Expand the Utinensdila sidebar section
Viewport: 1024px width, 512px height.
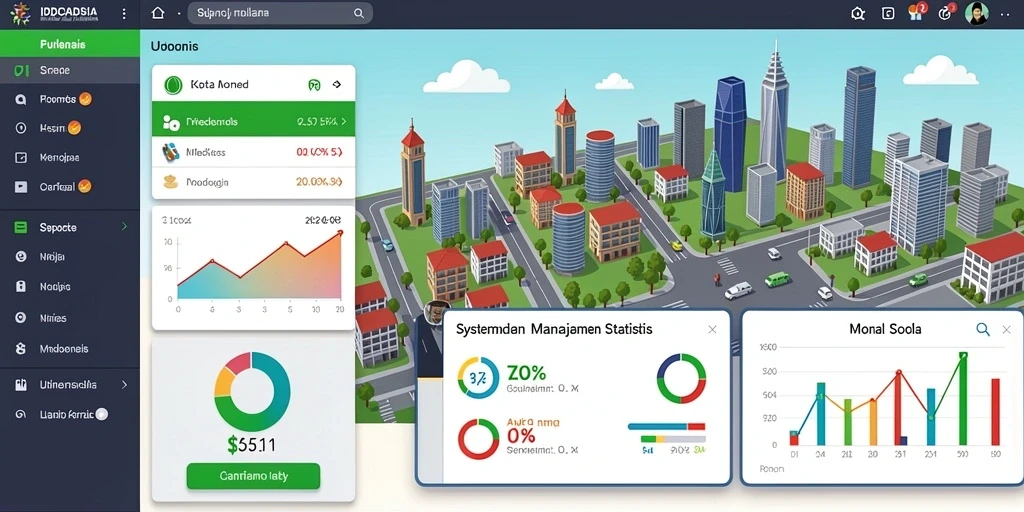(70, 385)
